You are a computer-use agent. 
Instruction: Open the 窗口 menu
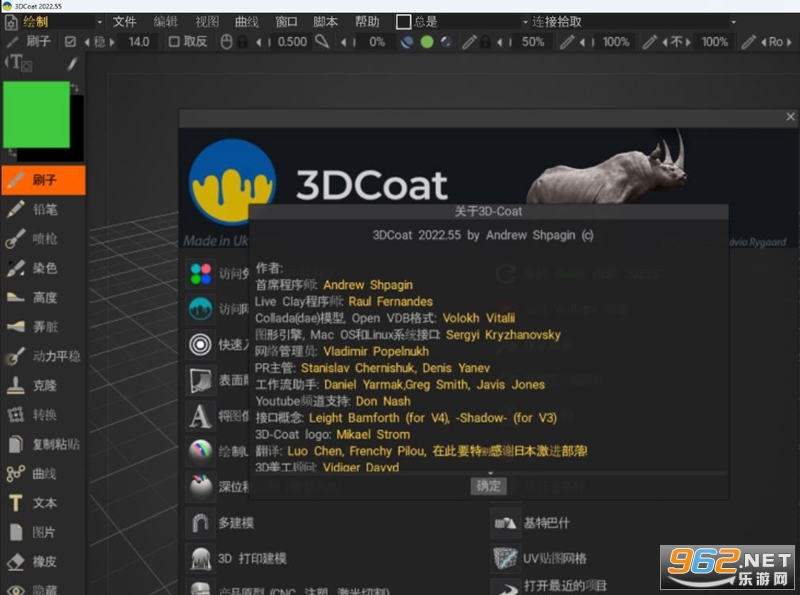coord(286,22)
